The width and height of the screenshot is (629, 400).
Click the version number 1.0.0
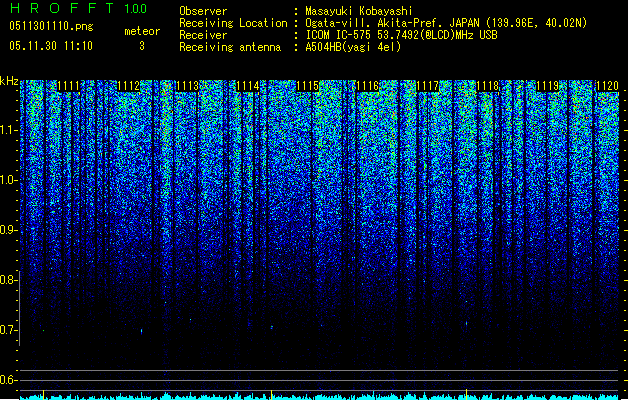pyautogui.click(x=135, y=9)
